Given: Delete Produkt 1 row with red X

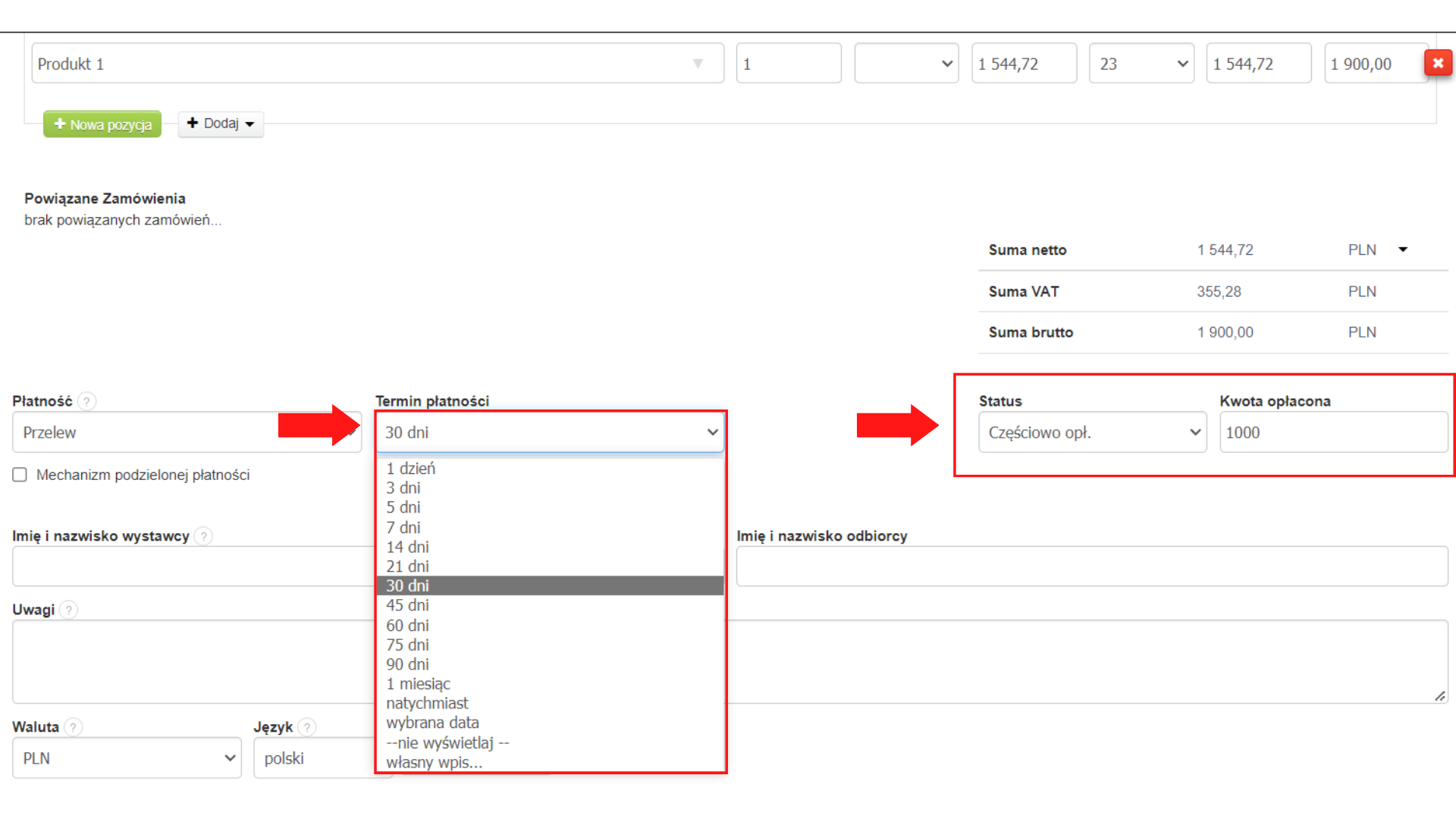Looking at the screenshot, I should (1438, 63).
